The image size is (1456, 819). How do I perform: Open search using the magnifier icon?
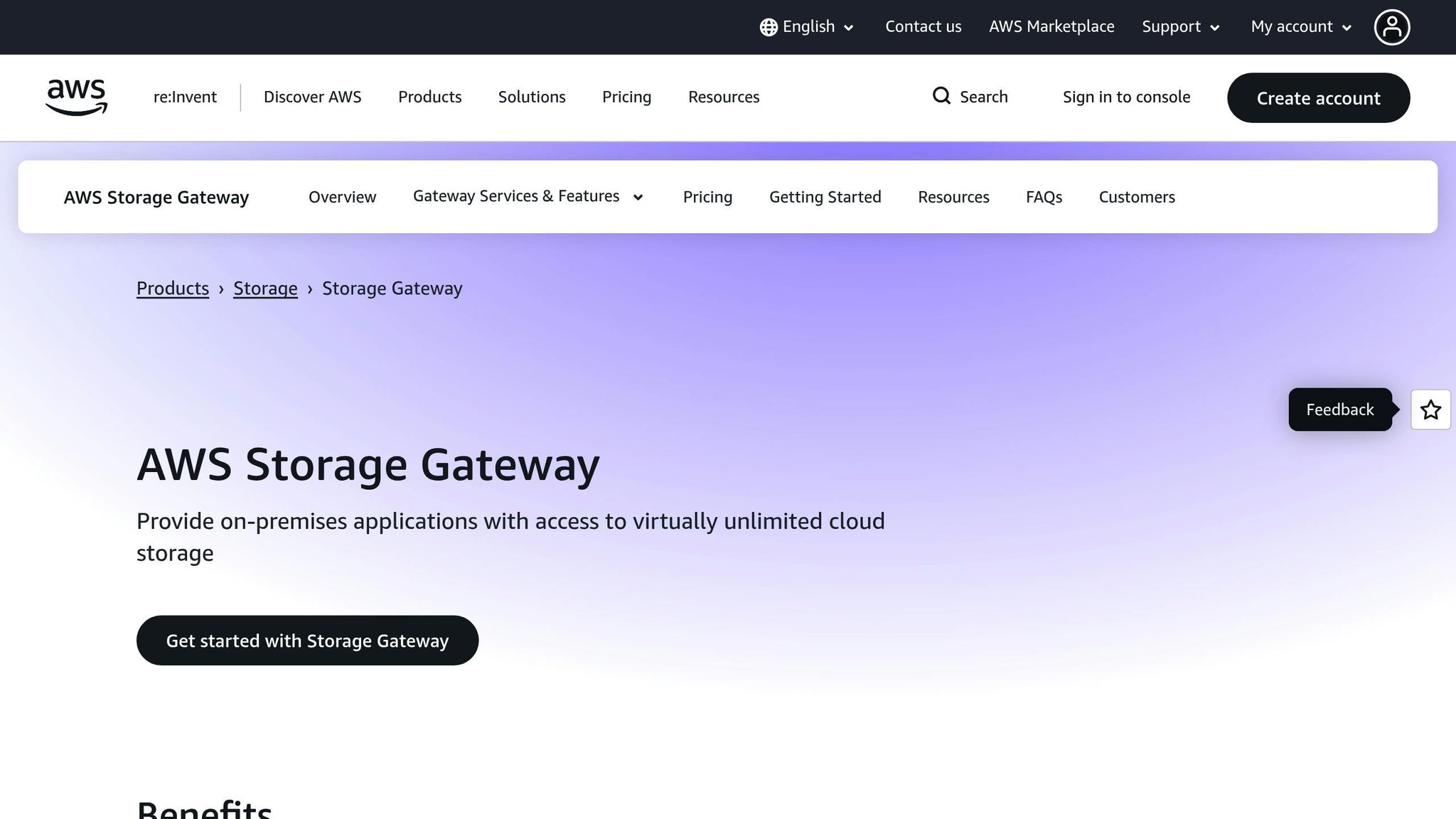[941, 96]
